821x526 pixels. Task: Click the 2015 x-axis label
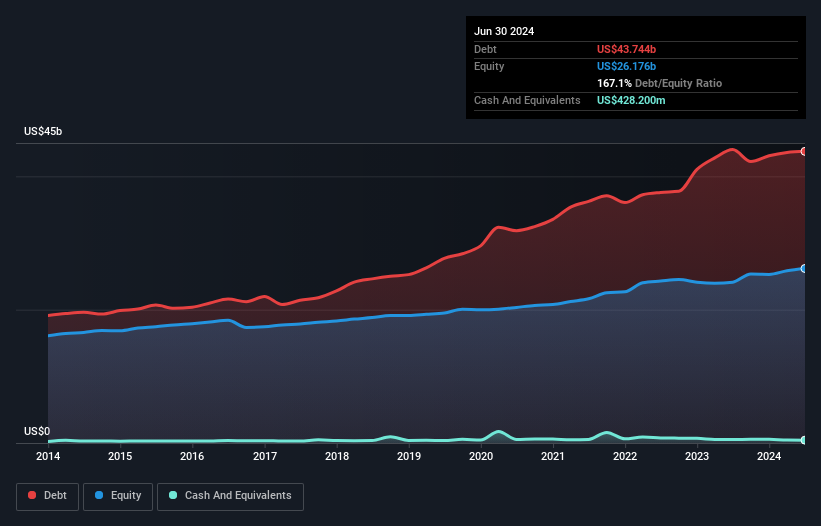(120, 456)
